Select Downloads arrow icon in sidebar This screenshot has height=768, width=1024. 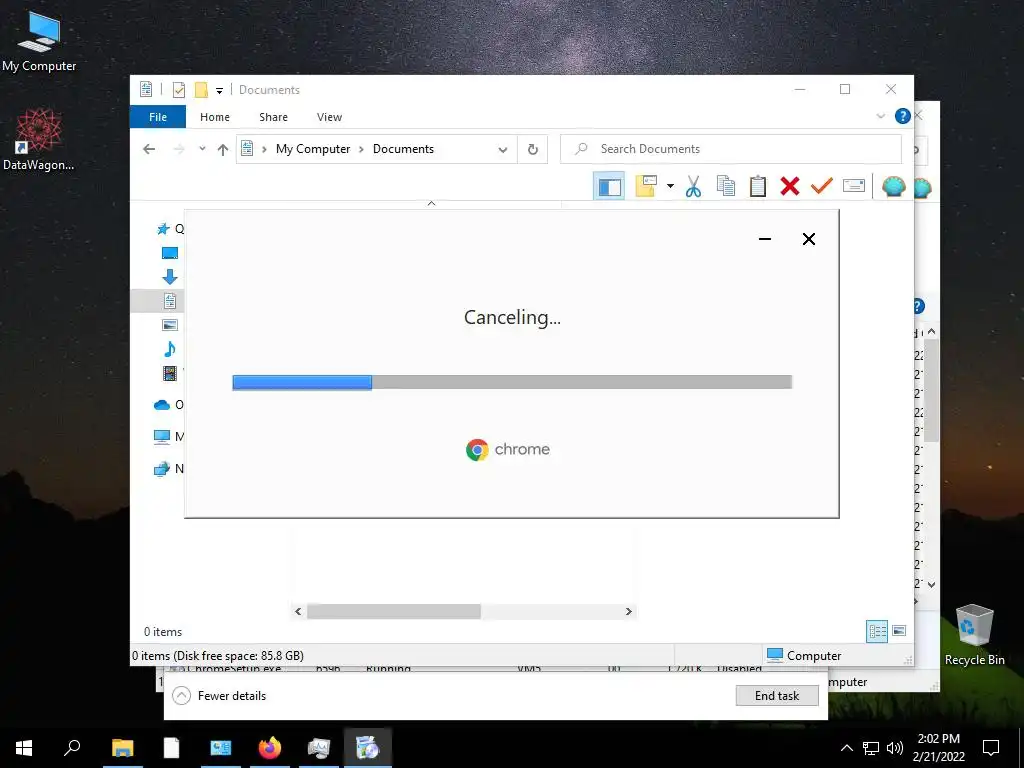pyautogui.click(x=170, y=277)
